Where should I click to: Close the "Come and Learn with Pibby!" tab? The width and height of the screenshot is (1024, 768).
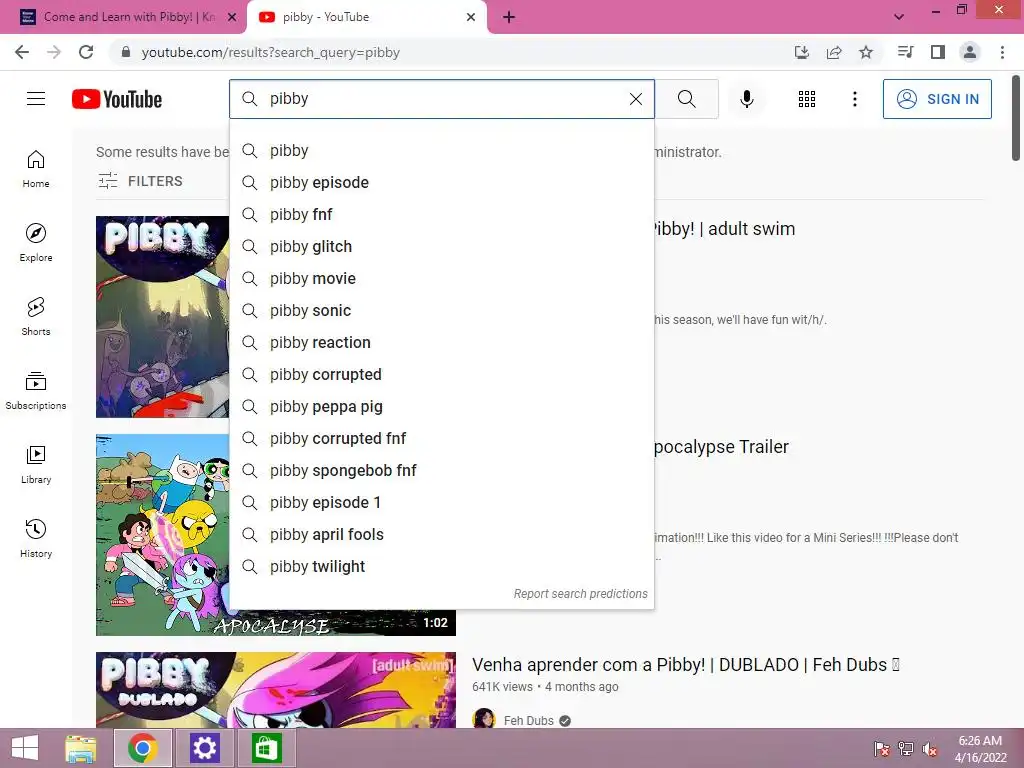232,18
